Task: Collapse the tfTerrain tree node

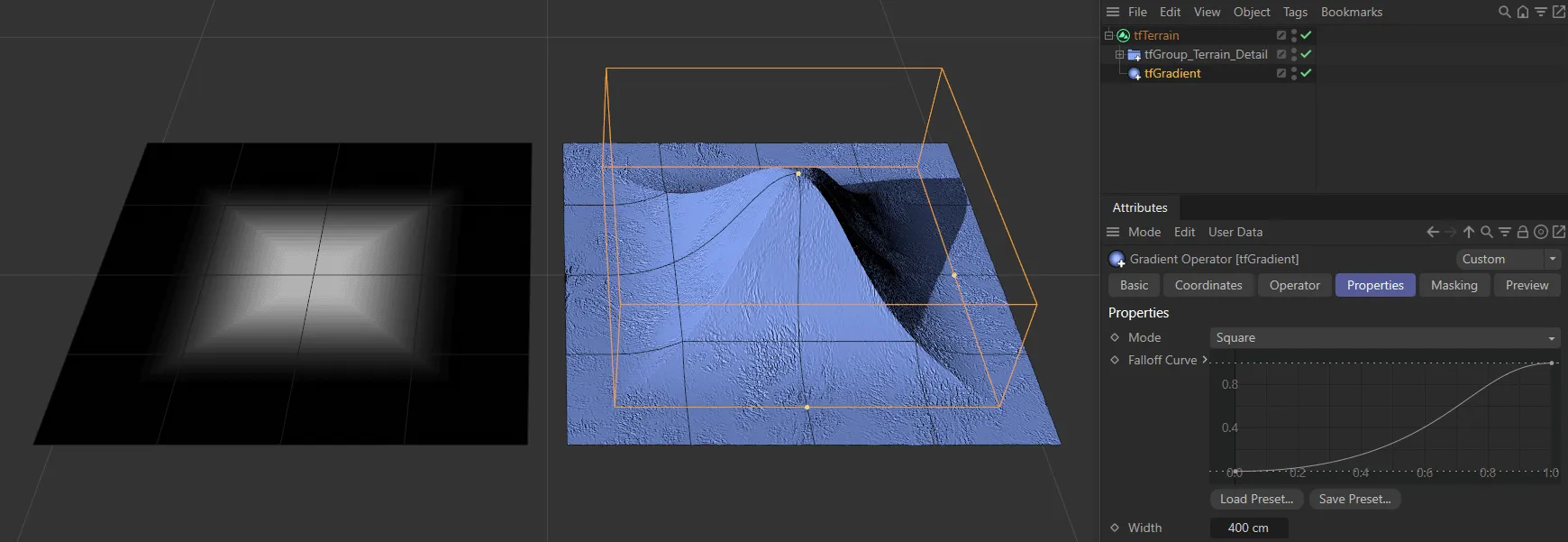Action: [x=1108, y=35]
